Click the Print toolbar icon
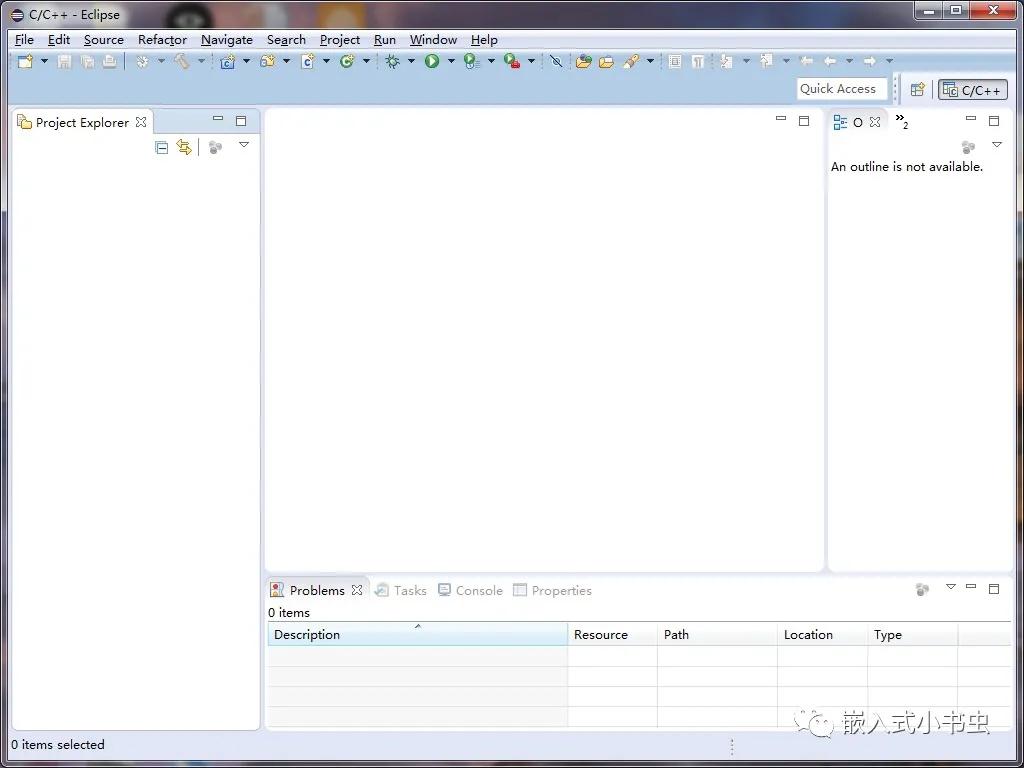Image resolution: width=1024 pixels, height=768 pixels. click(x=109, y=61)
